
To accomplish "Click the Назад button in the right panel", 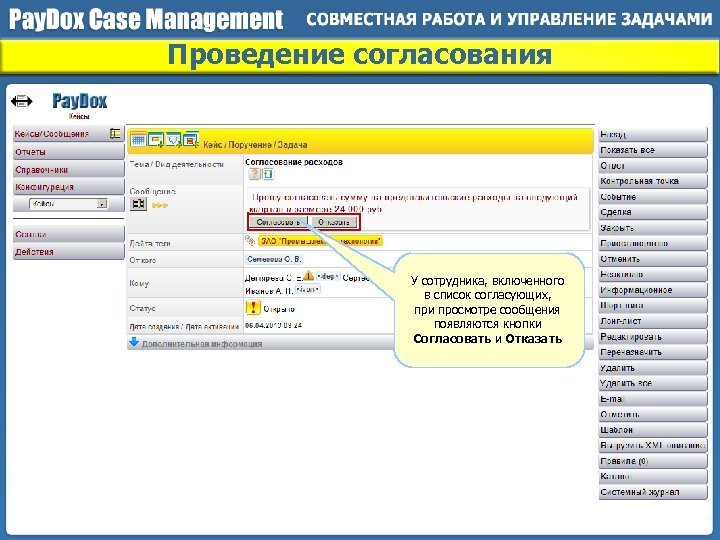I will [x=652, y=134].
